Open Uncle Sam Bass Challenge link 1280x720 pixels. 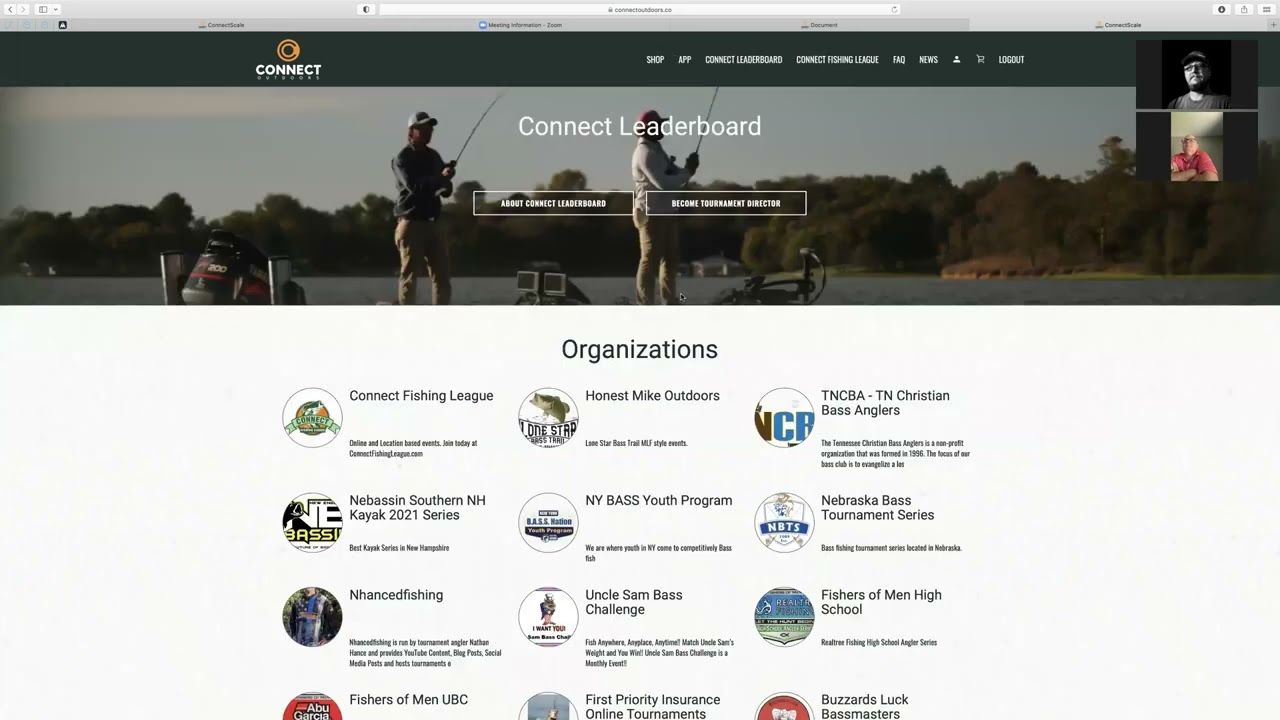[634, 602]
